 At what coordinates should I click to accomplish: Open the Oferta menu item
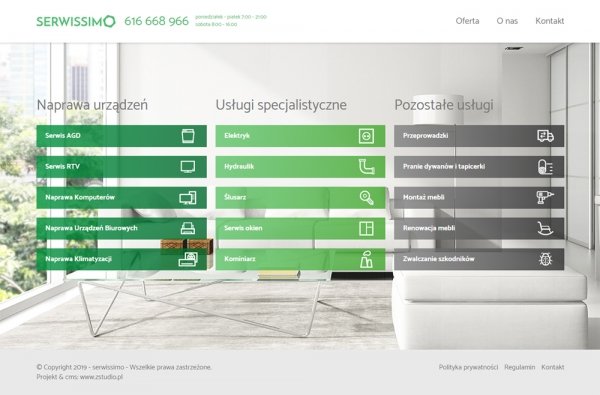click(467, 21)
